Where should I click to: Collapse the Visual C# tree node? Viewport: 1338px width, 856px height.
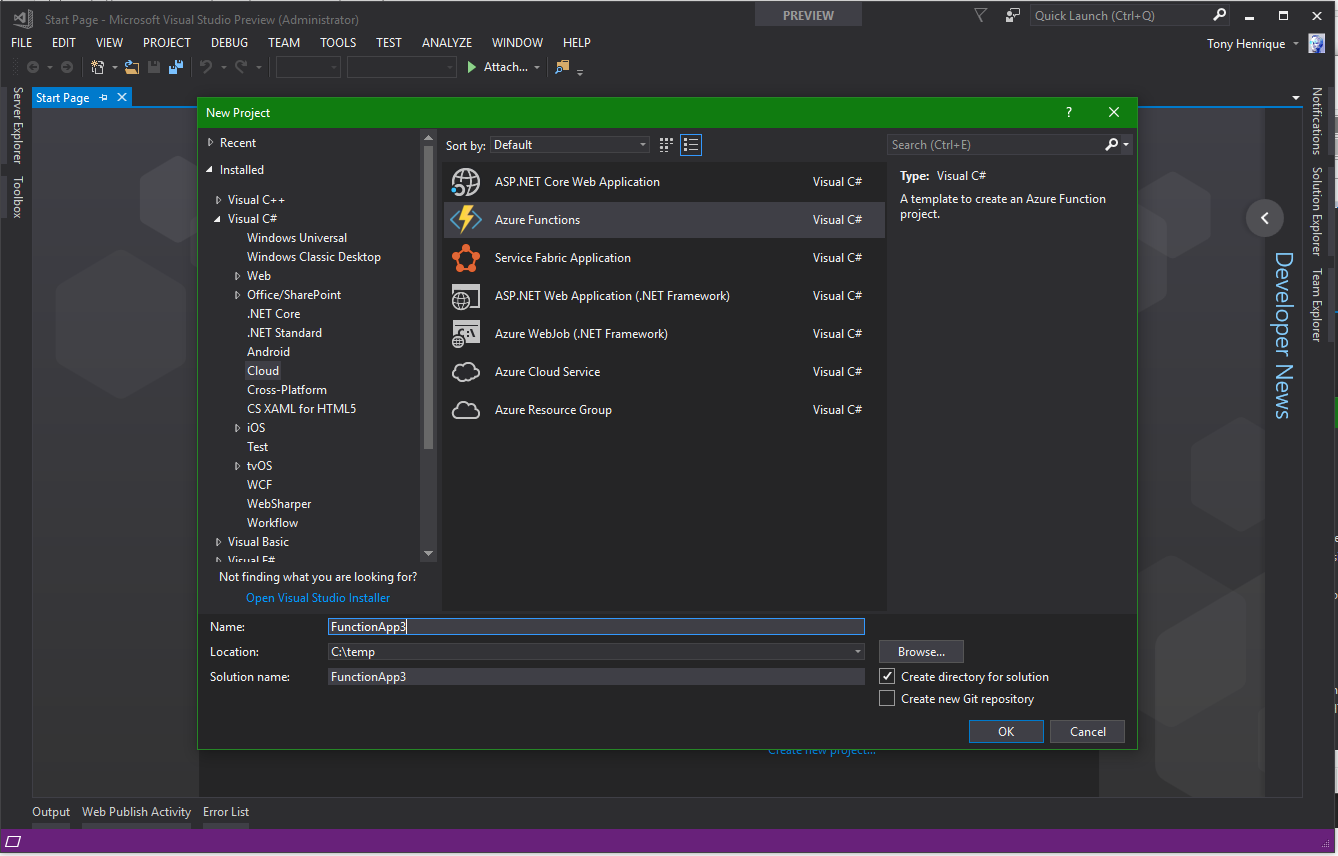(219, 219)
